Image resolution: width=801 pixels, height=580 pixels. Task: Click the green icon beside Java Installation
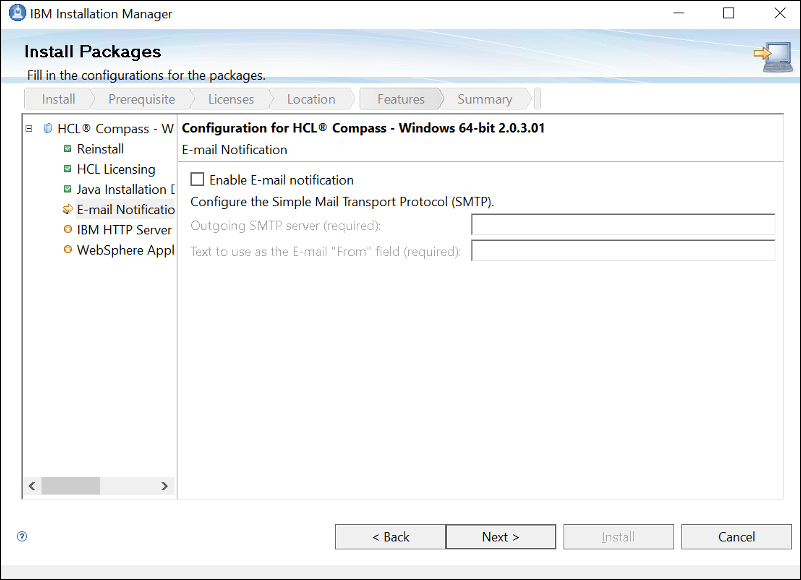[x=67, y=189]
